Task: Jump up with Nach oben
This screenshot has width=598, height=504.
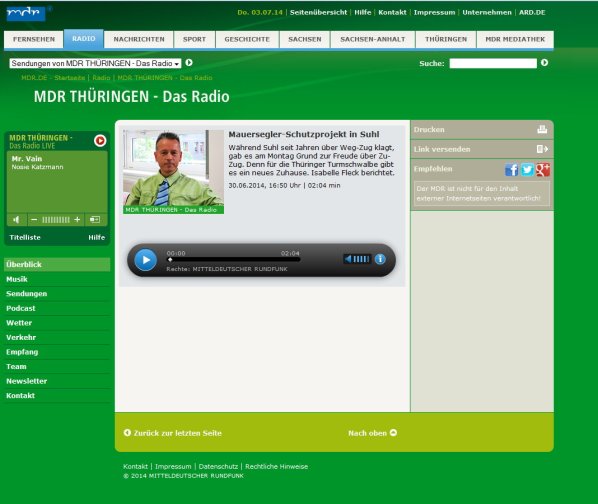Action: (373, 433)
